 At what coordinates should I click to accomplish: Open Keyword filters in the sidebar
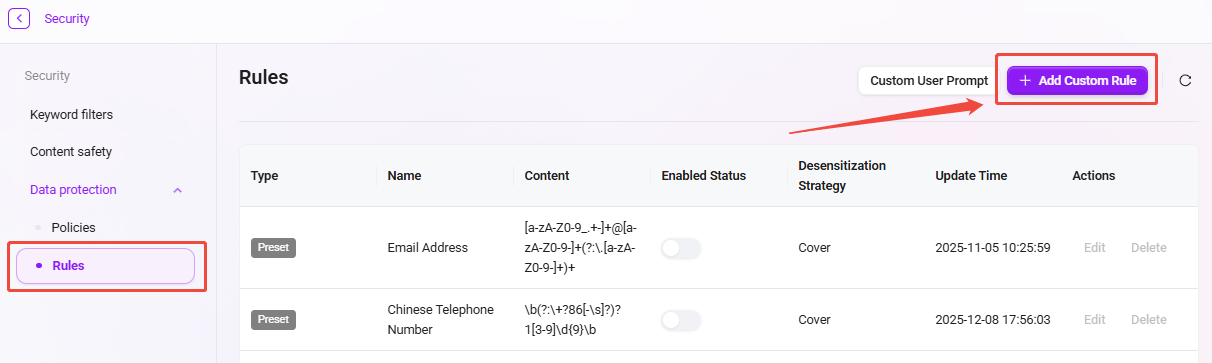(x=71, y=115)
